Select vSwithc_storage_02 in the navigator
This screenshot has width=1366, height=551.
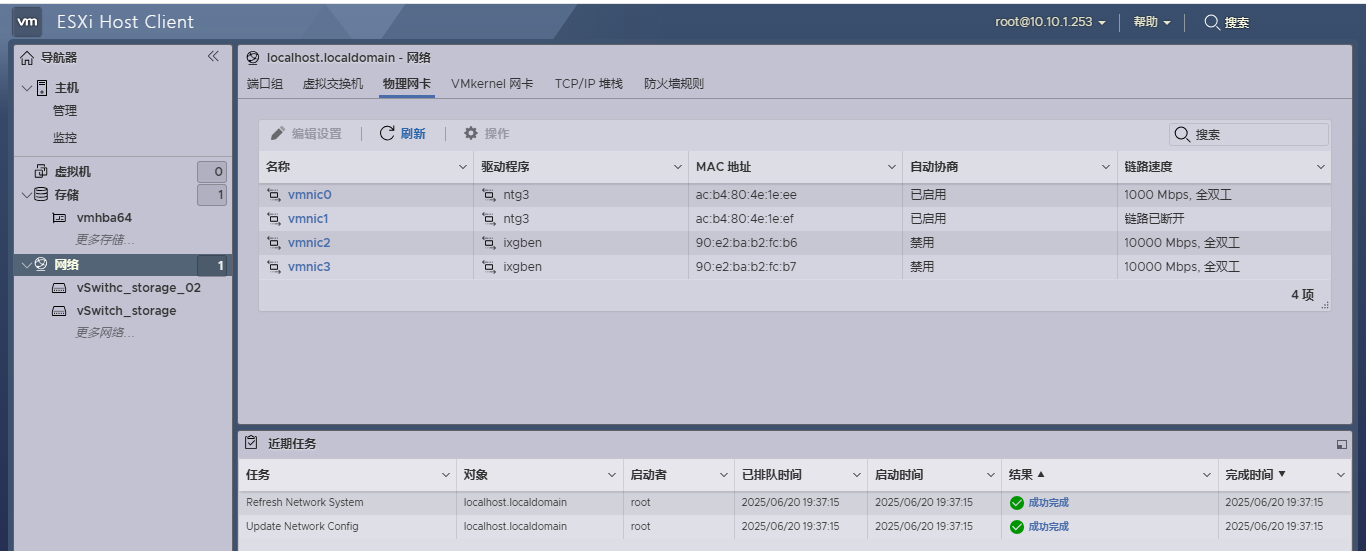click(138, 288)
